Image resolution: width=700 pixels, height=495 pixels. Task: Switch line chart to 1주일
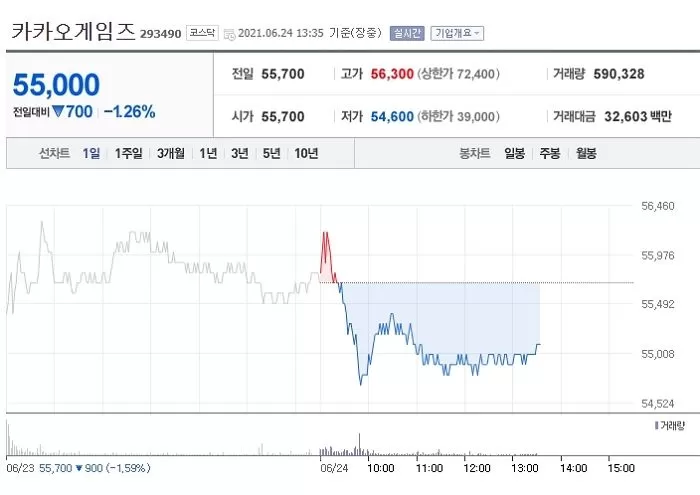pyautogui.click(x=129, y=153)
